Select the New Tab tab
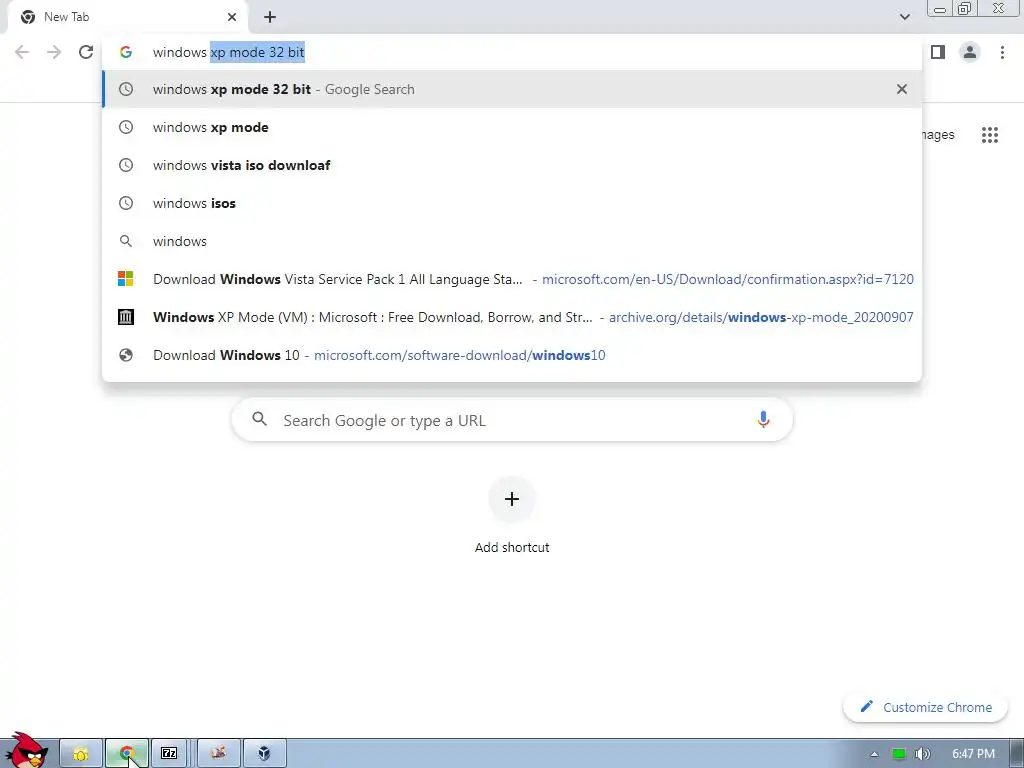The height and width of the screenshot is (768, 1024). tap(128, 17)
